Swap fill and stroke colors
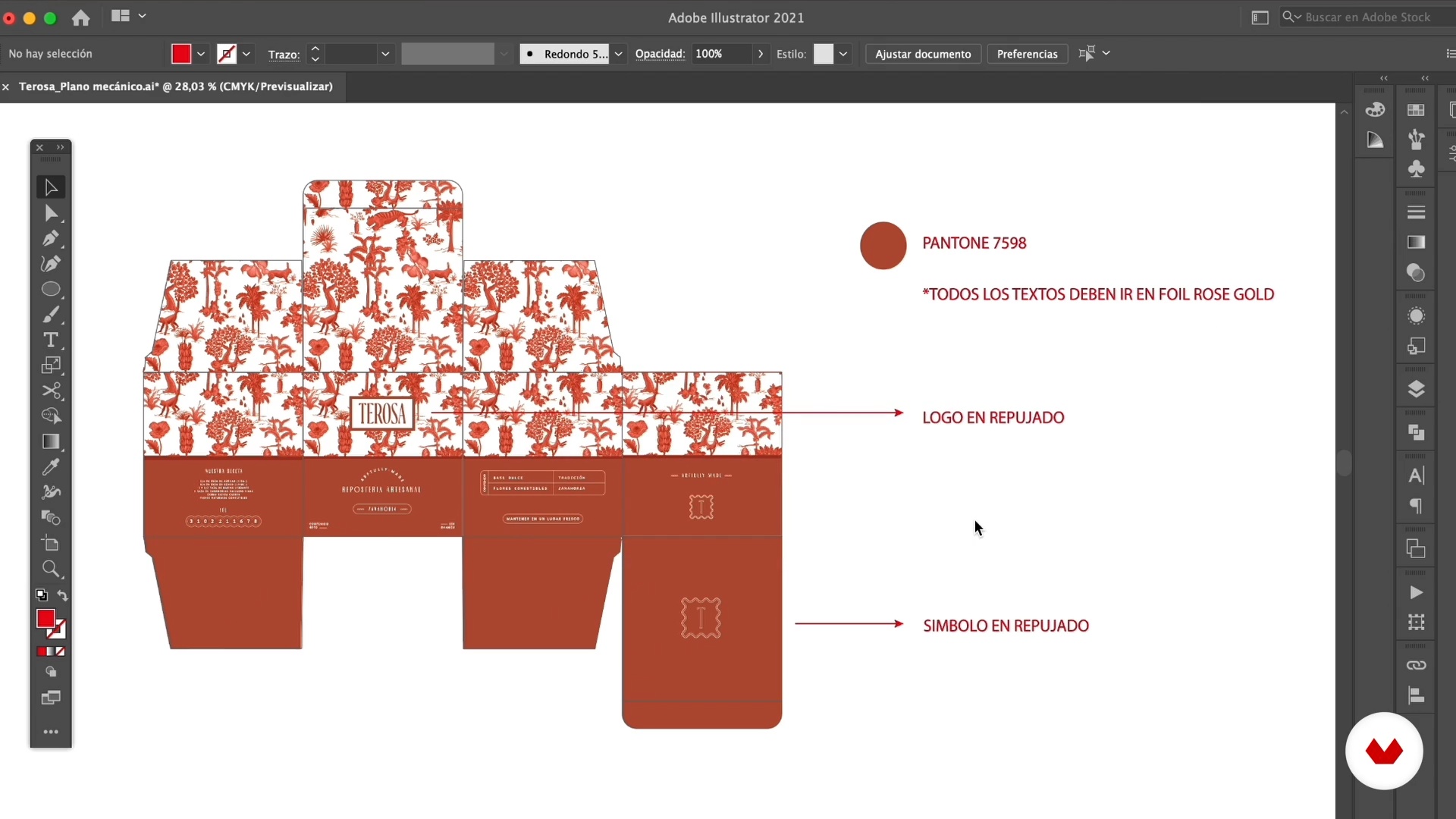This screenshot has width=1456, height=819. pos(62,595)
